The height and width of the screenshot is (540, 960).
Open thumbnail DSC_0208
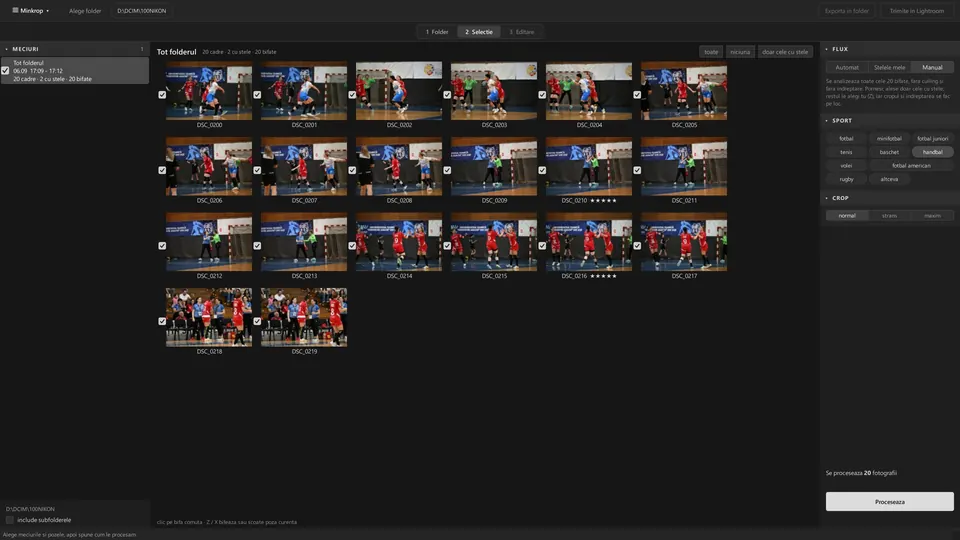399,166
